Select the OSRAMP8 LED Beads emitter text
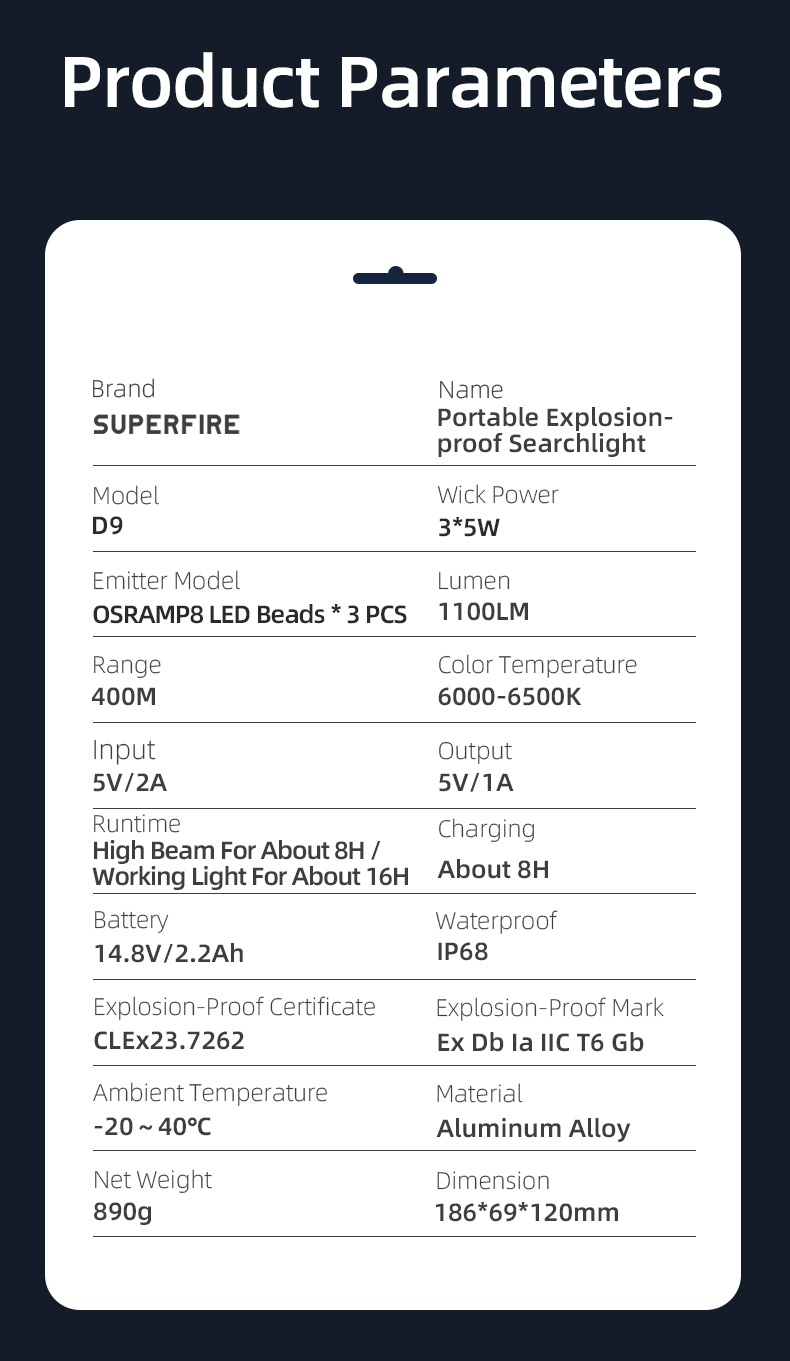The height and width of the screenshot is (1361, 790). (x=249, y=614)
